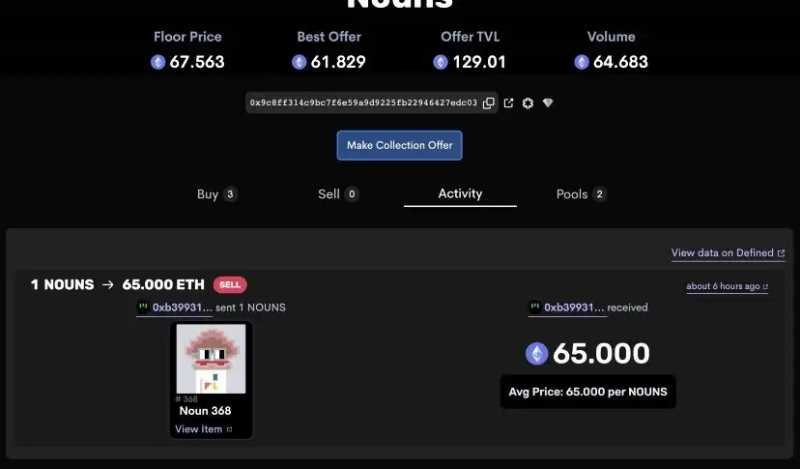This screenshot has width=800, height=469.
Task: Open the Sell tab
Action: [329, 194]
